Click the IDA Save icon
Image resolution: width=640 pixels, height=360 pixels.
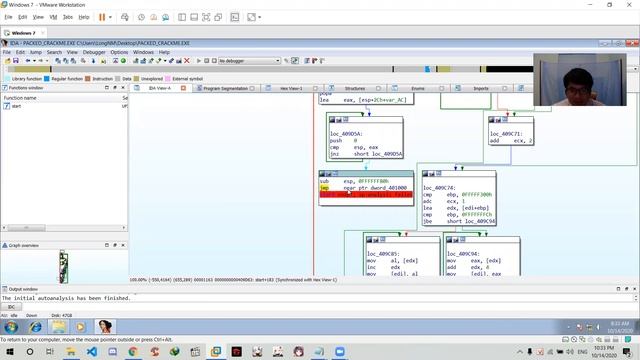tap(16, 61)
